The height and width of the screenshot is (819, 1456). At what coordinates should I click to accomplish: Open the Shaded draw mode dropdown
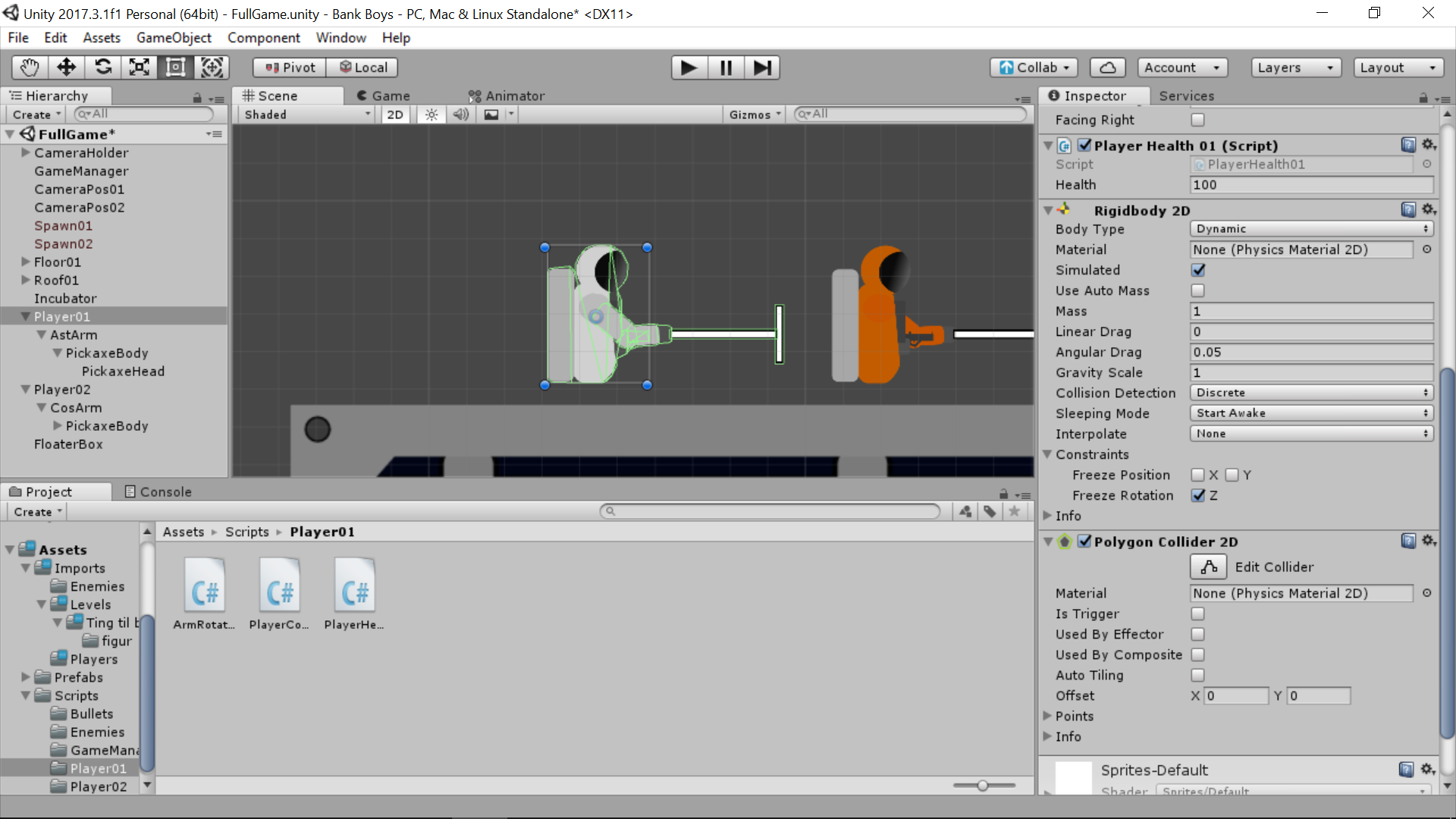(x=306, y=115)
